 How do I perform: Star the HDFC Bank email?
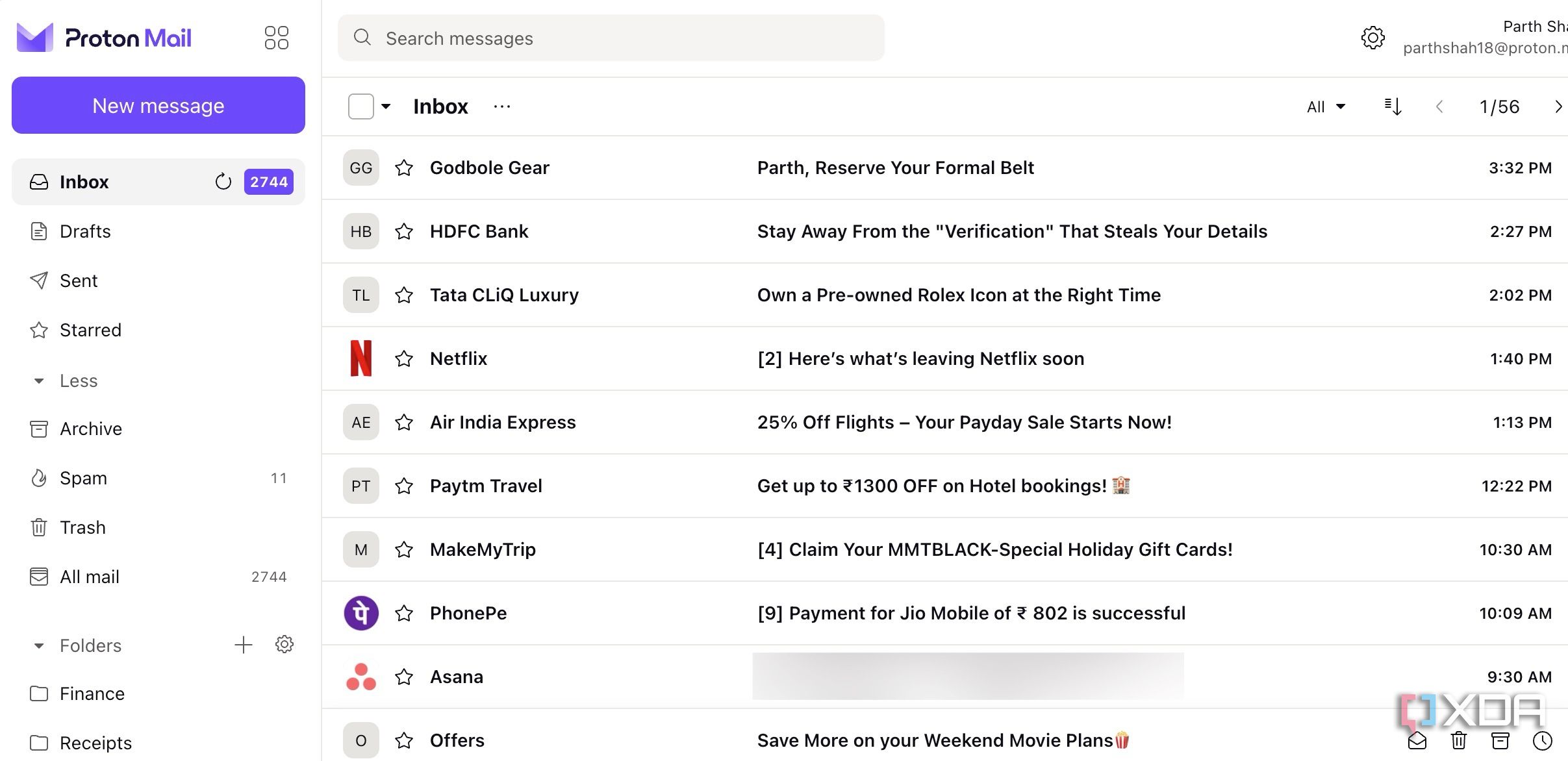coord(404,232)
